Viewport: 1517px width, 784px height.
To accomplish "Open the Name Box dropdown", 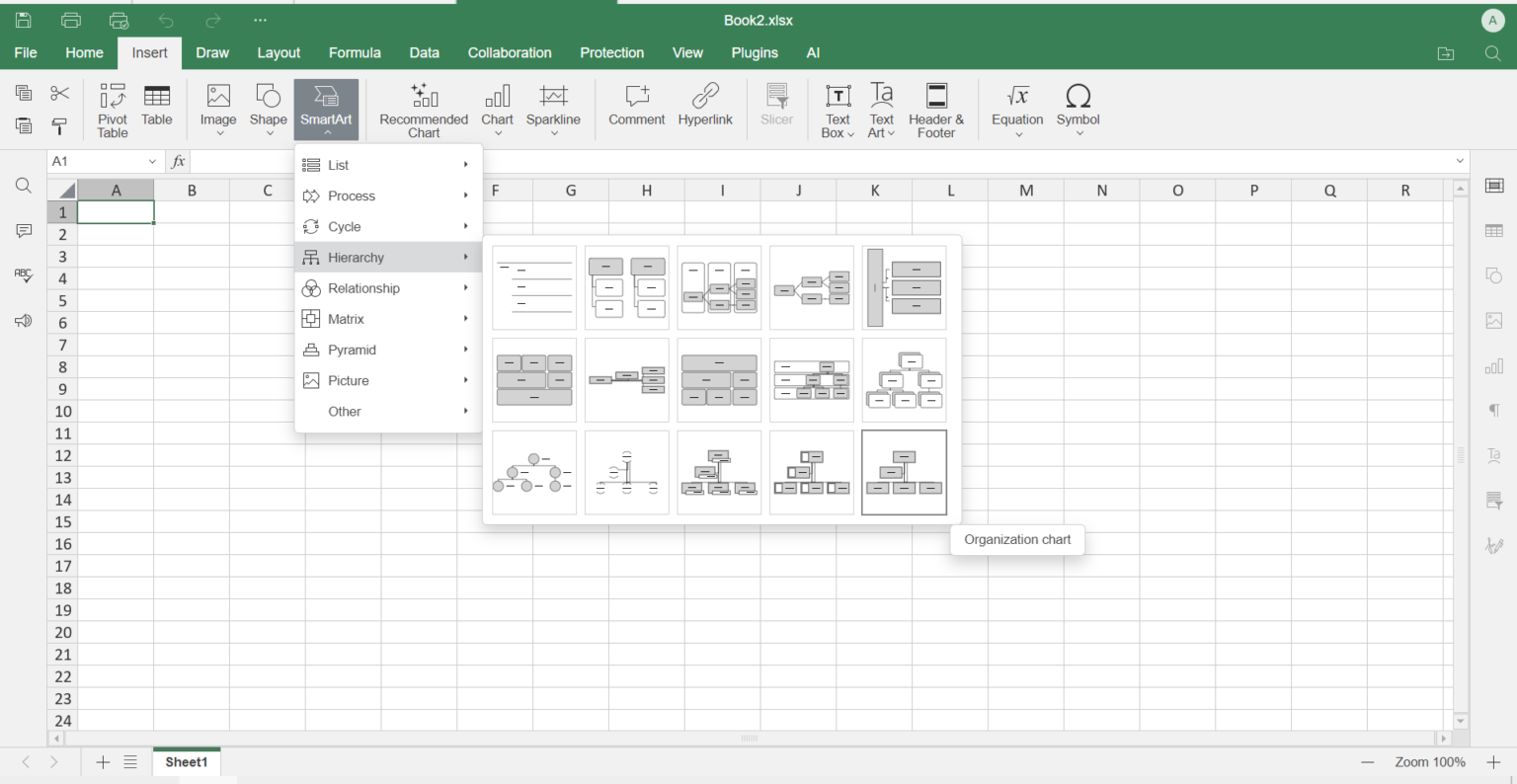I will pyautogui.click(x=152, y=161).
